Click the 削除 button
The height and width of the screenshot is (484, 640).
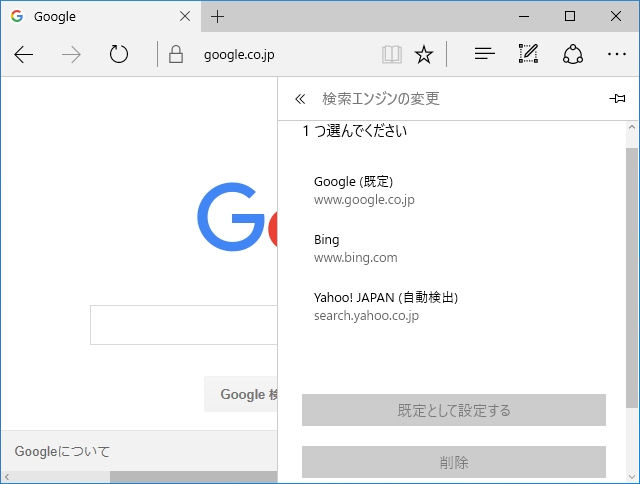[x=454, y=462]
